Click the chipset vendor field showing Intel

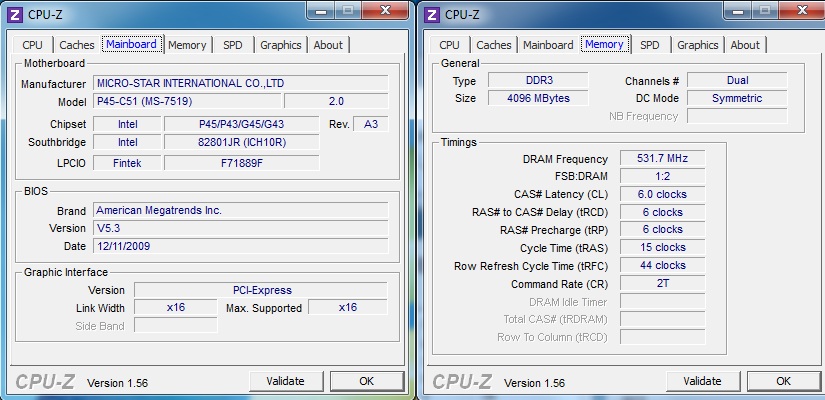tap(127, 124)
